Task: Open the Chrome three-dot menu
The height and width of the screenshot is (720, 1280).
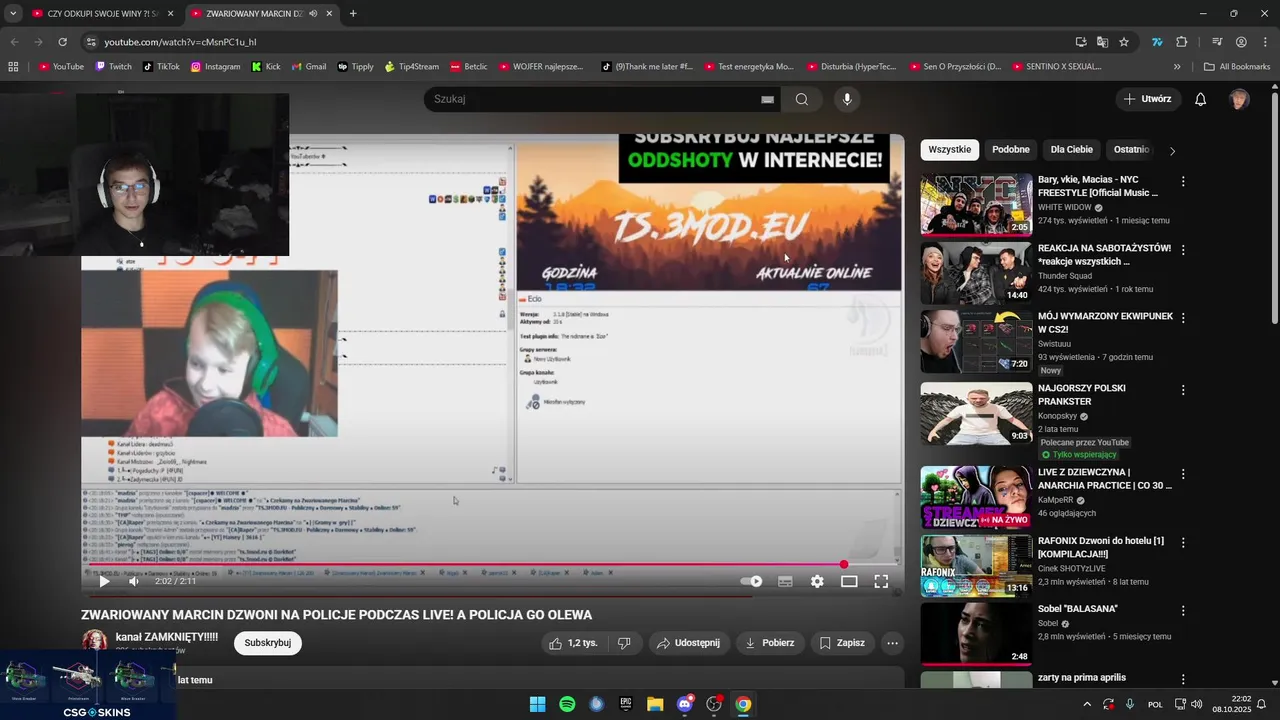Action: [x=1264, y=42]
